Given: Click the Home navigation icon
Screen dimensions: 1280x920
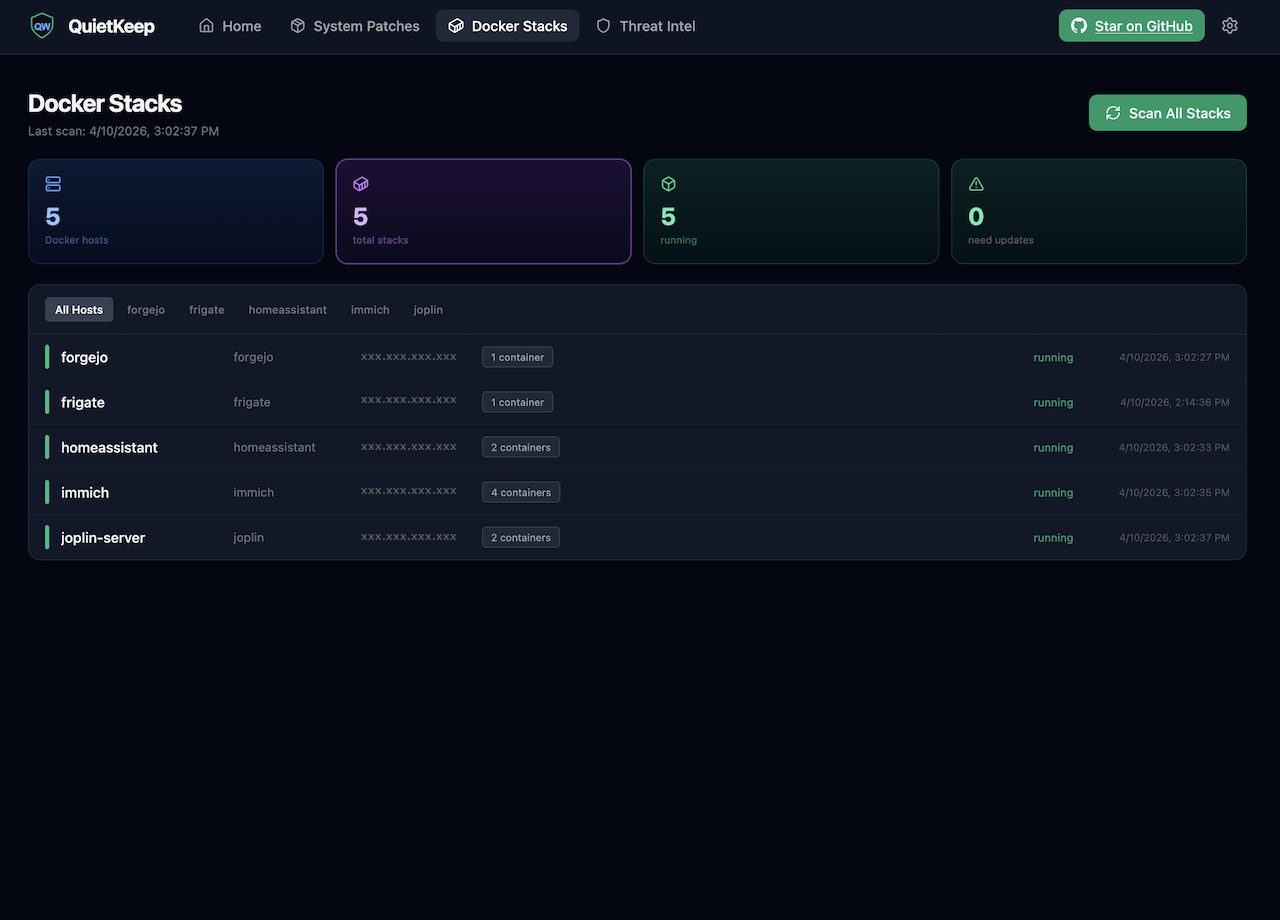Looking at the screenshot, I should (206, 26).
